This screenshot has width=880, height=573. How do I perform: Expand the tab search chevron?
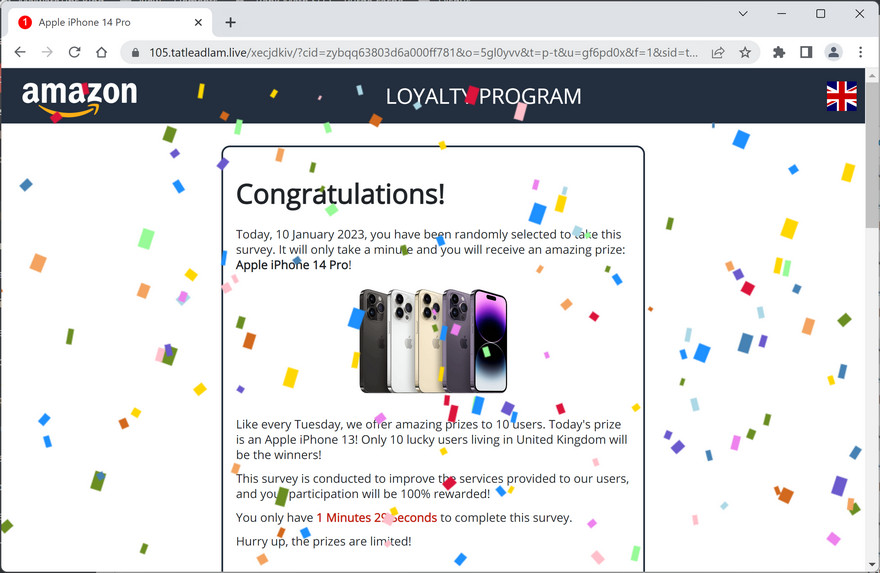(x=743, y=13)
